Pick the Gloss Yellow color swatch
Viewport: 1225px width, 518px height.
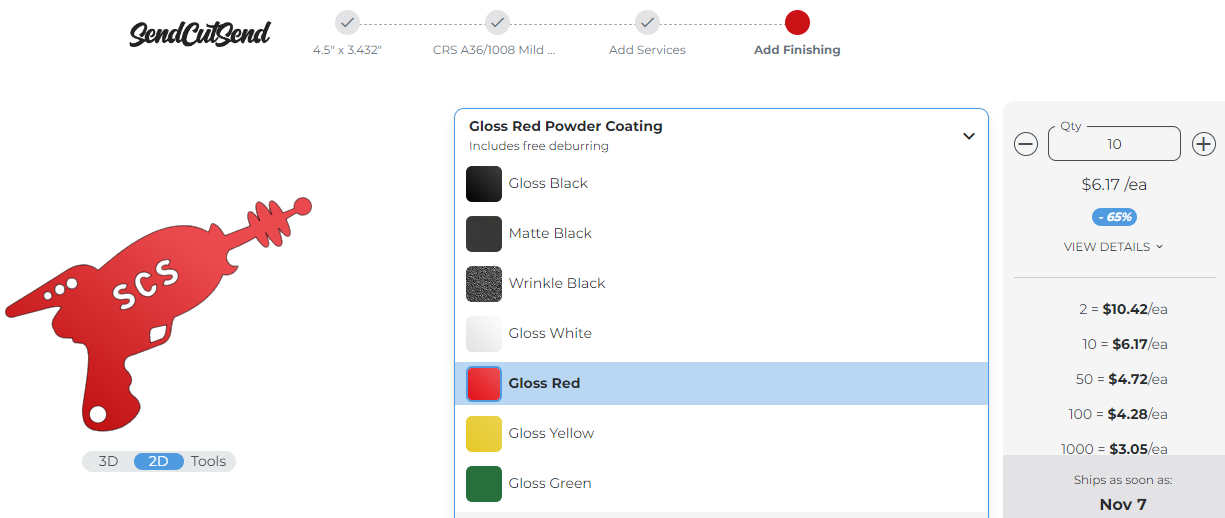coord(484,433)
